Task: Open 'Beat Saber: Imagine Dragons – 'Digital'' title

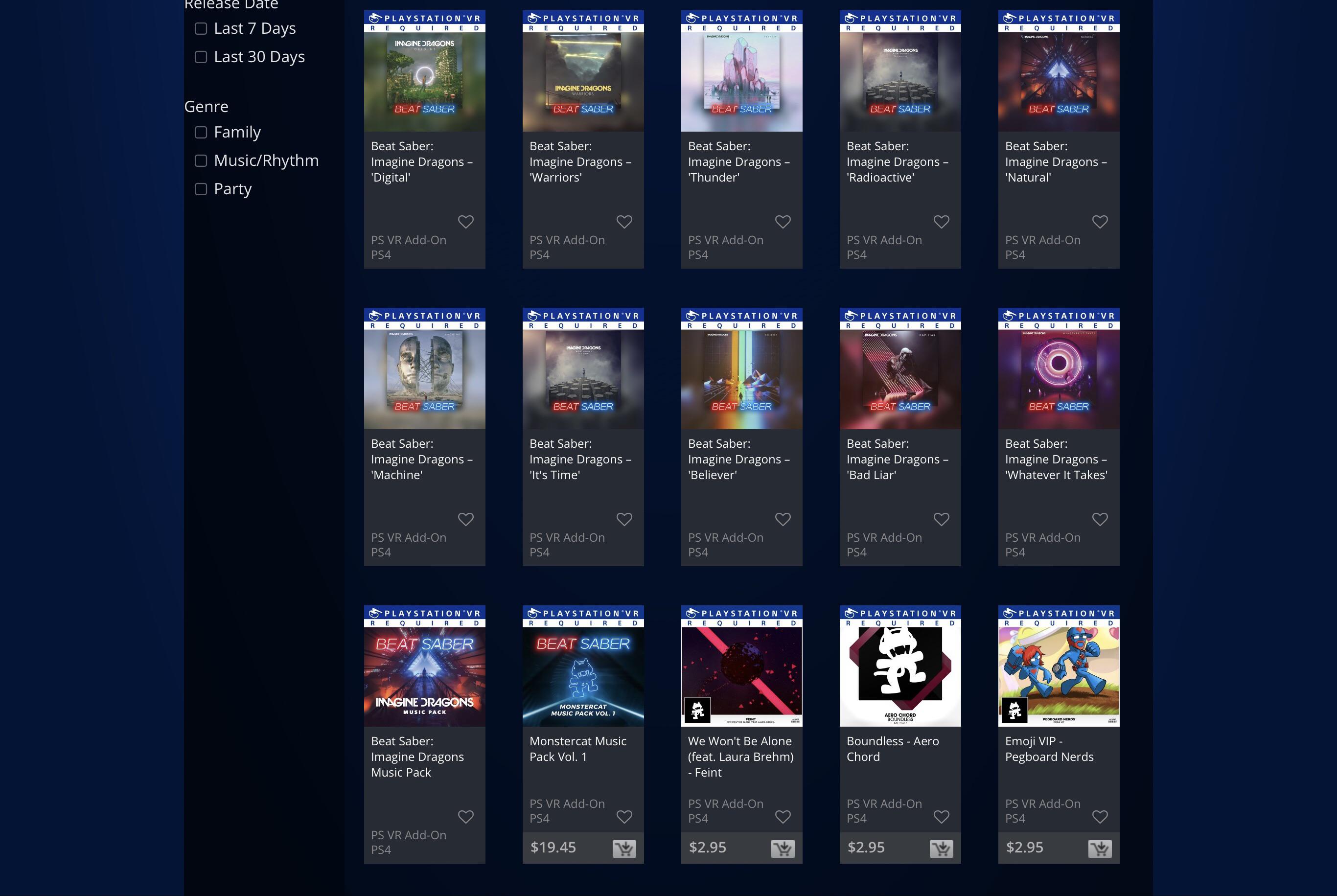Action: 422,161
